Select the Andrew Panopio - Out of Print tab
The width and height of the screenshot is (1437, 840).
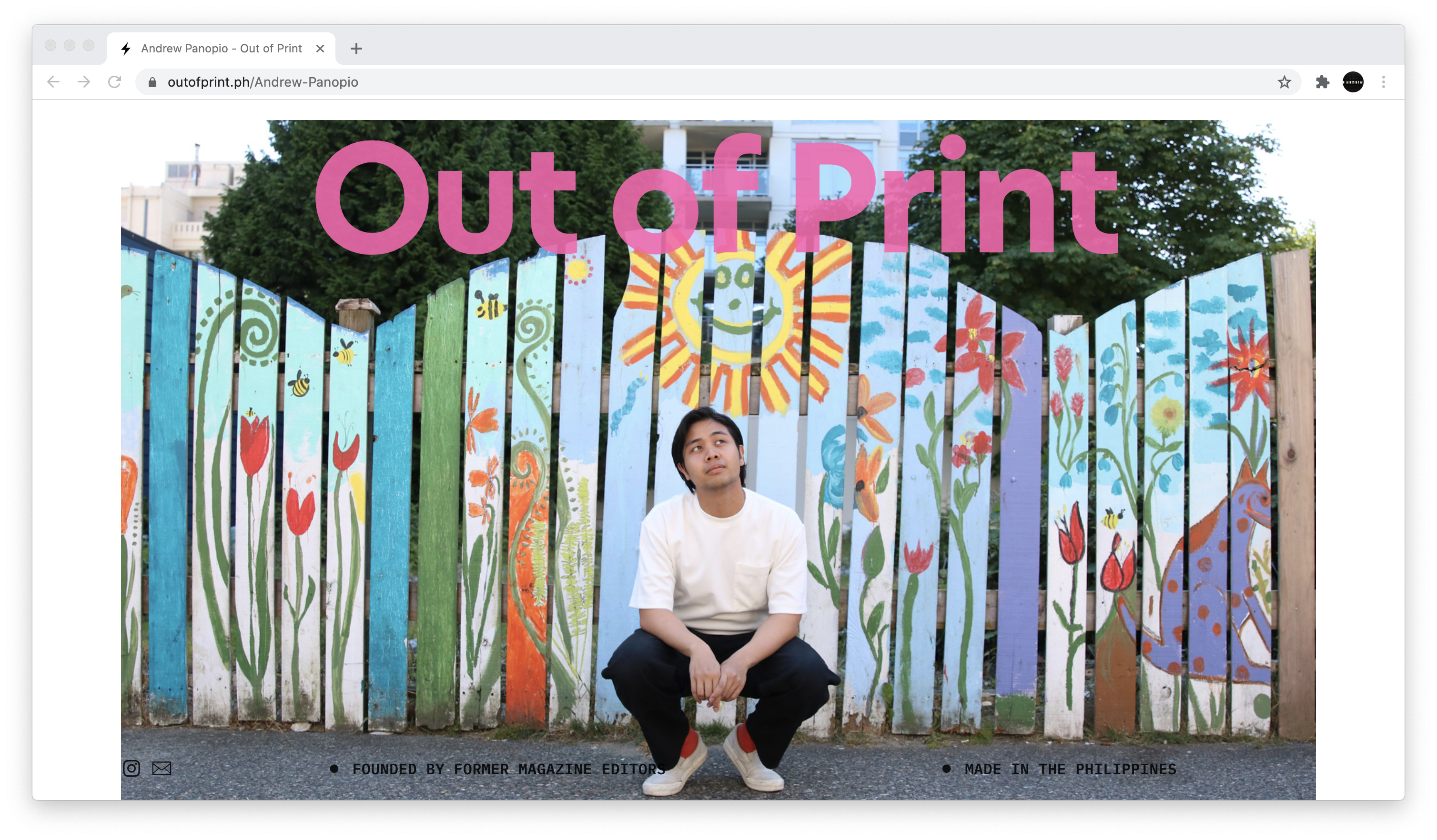coord(221,49)
